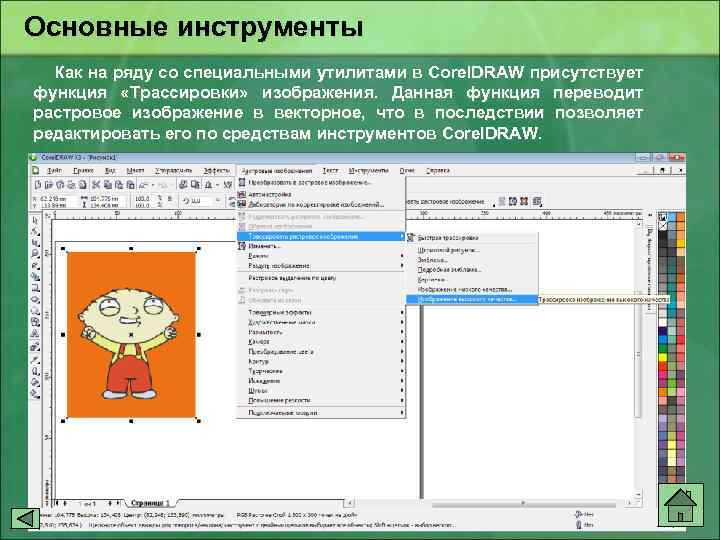Open the Файл menu

54,170
